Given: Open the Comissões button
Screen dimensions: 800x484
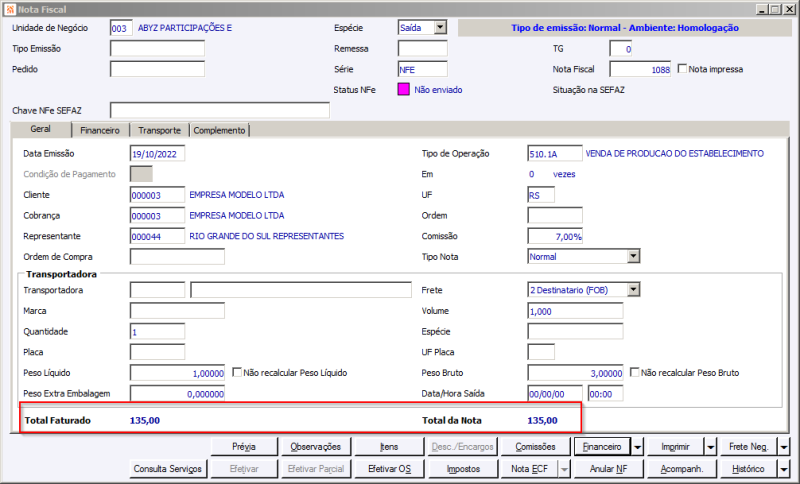Looking at the screenshot, I should click(x=535, y=447).
